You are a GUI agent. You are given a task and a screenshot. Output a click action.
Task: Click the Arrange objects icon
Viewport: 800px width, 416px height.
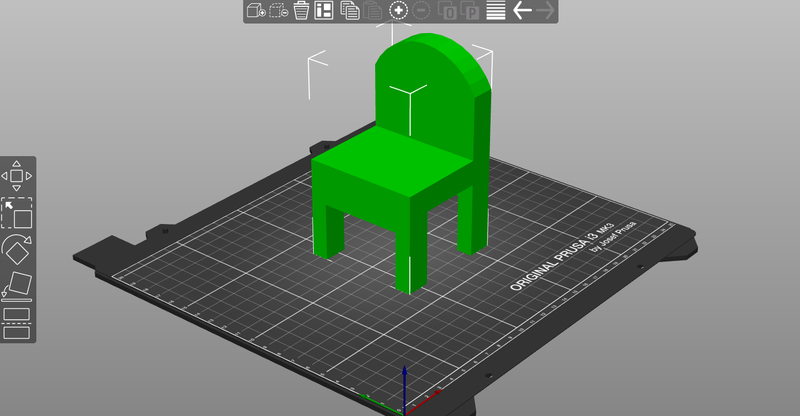pos(323,10)
